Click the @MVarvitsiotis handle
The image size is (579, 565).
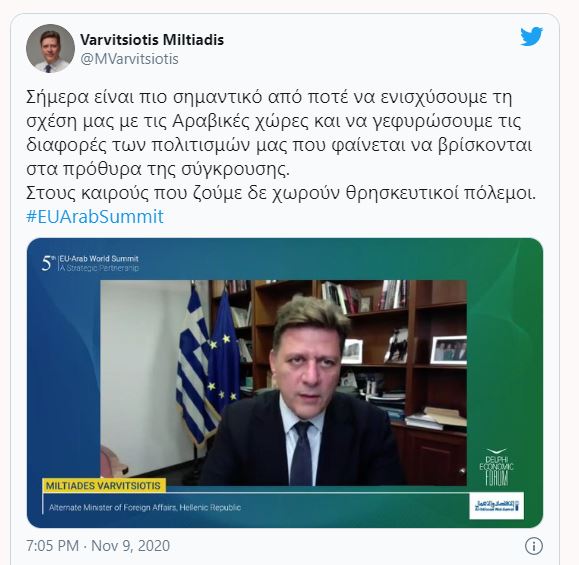129,59
